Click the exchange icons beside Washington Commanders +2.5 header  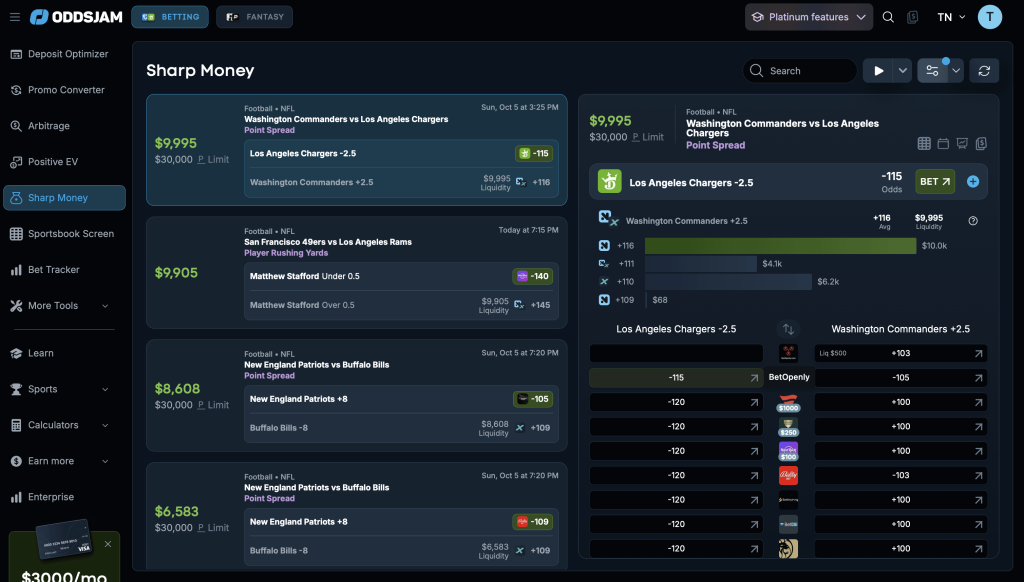pos(609,218)
